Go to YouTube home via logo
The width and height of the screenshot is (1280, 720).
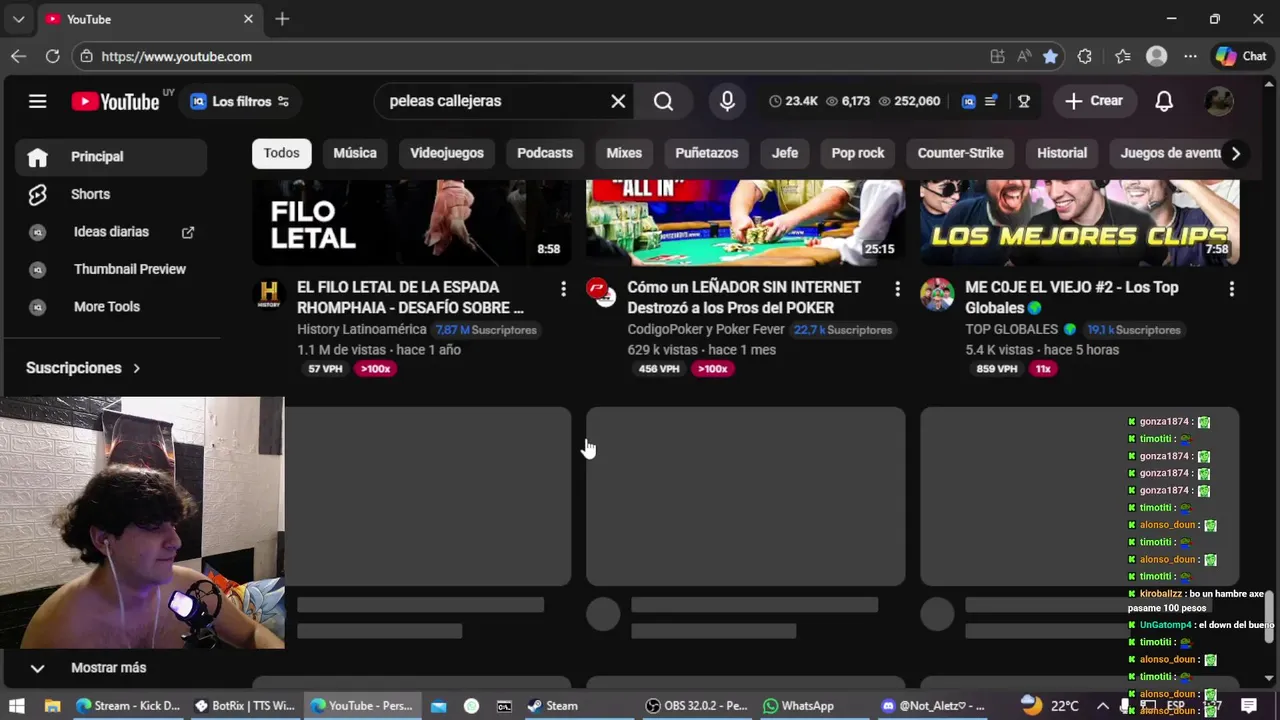[116, 101]
